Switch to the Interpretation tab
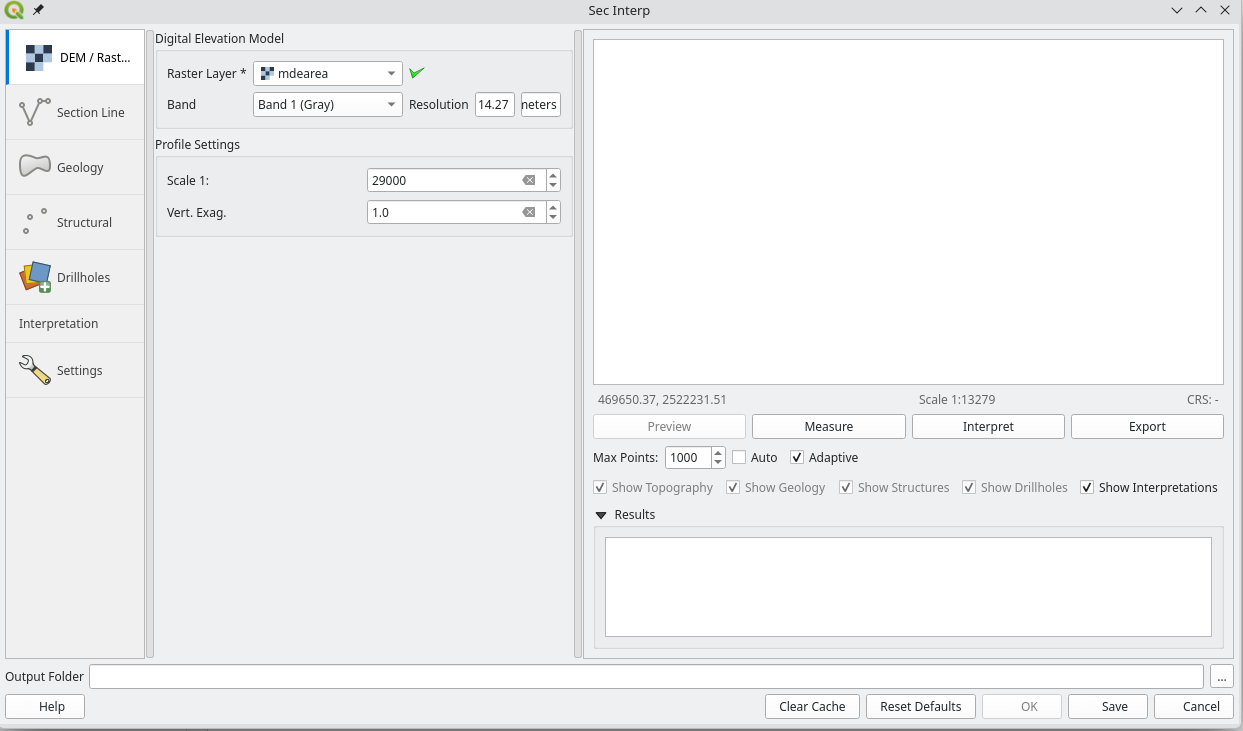Image resolution: width=1243 pixels, height=731 pixels. pos(59,324)
